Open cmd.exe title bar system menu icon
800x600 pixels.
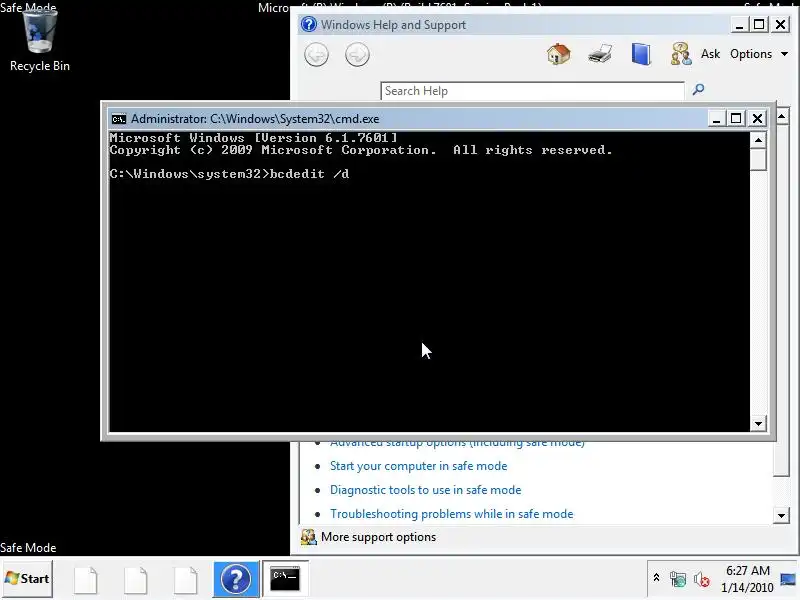(x=118, y=119)
